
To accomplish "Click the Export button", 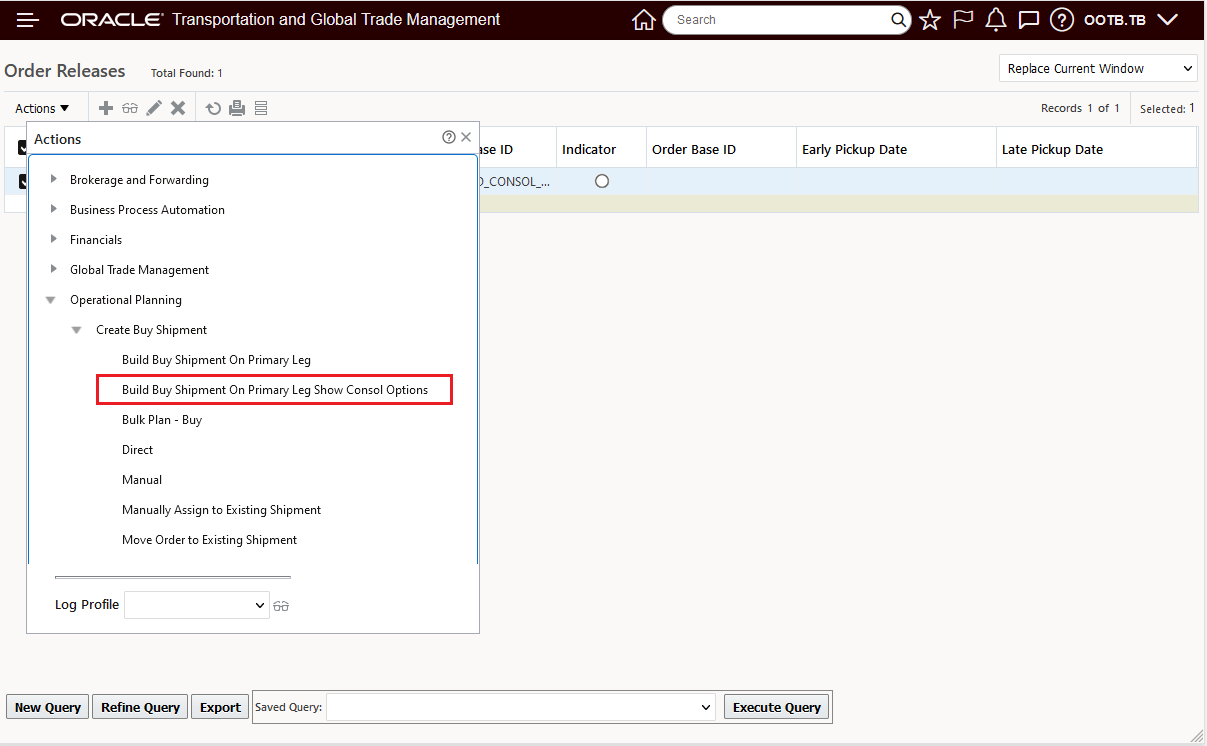I will tap(220, 707).
